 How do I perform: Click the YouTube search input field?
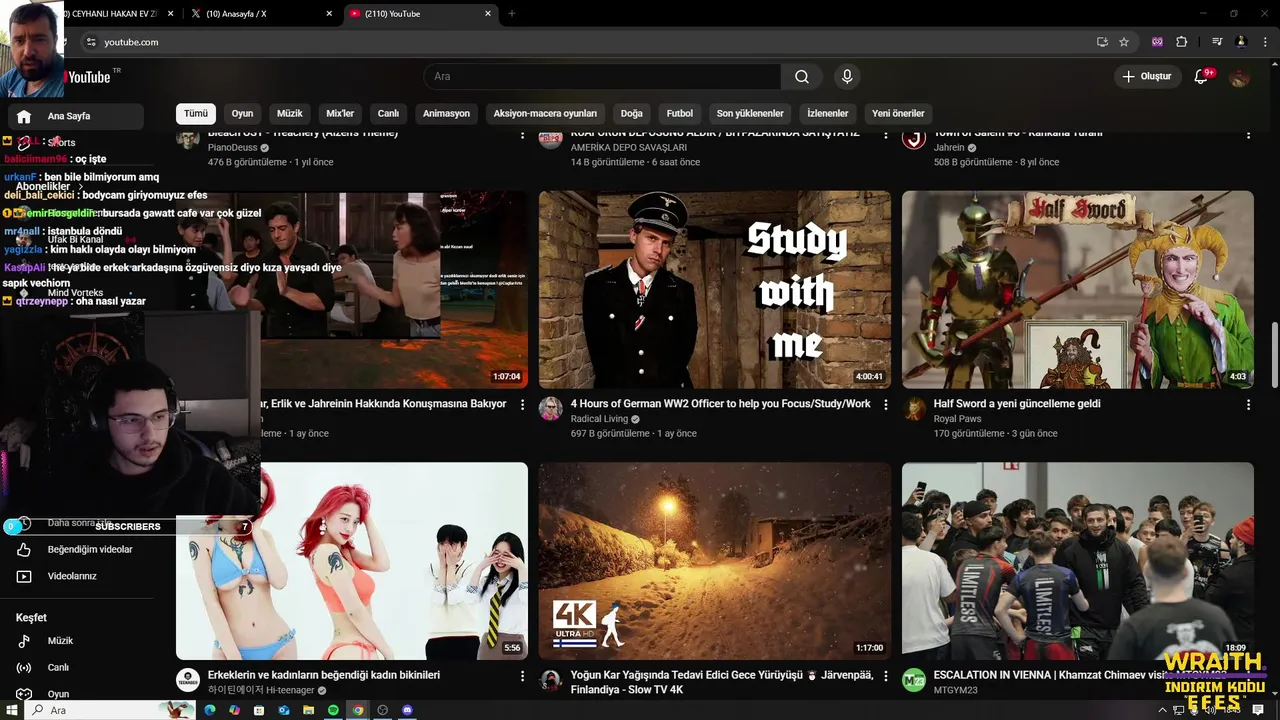tap(602, 77)
